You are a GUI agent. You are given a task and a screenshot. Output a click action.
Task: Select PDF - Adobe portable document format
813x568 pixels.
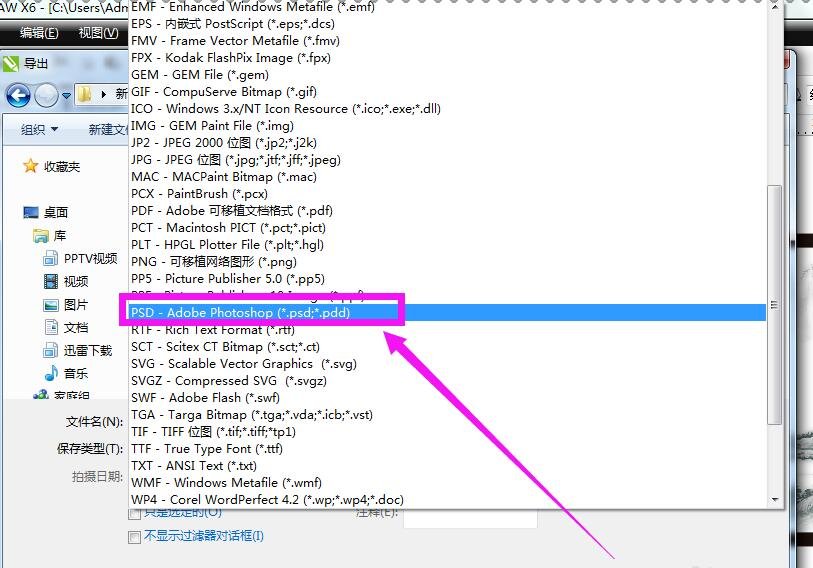pyautogui.click(x=447, y=211)
